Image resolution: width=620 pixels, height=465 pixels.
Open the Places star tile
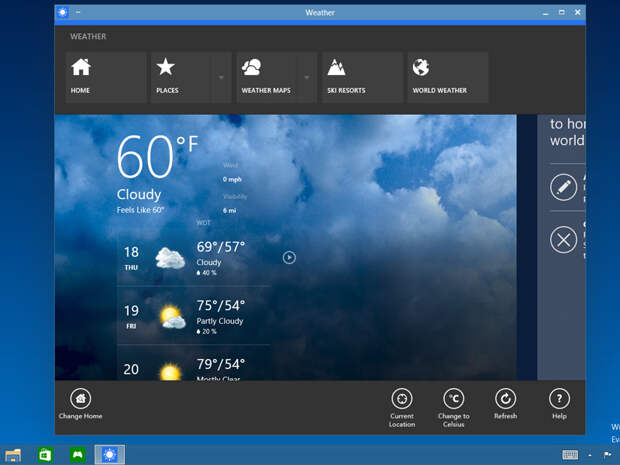click(x=180, y=78)
